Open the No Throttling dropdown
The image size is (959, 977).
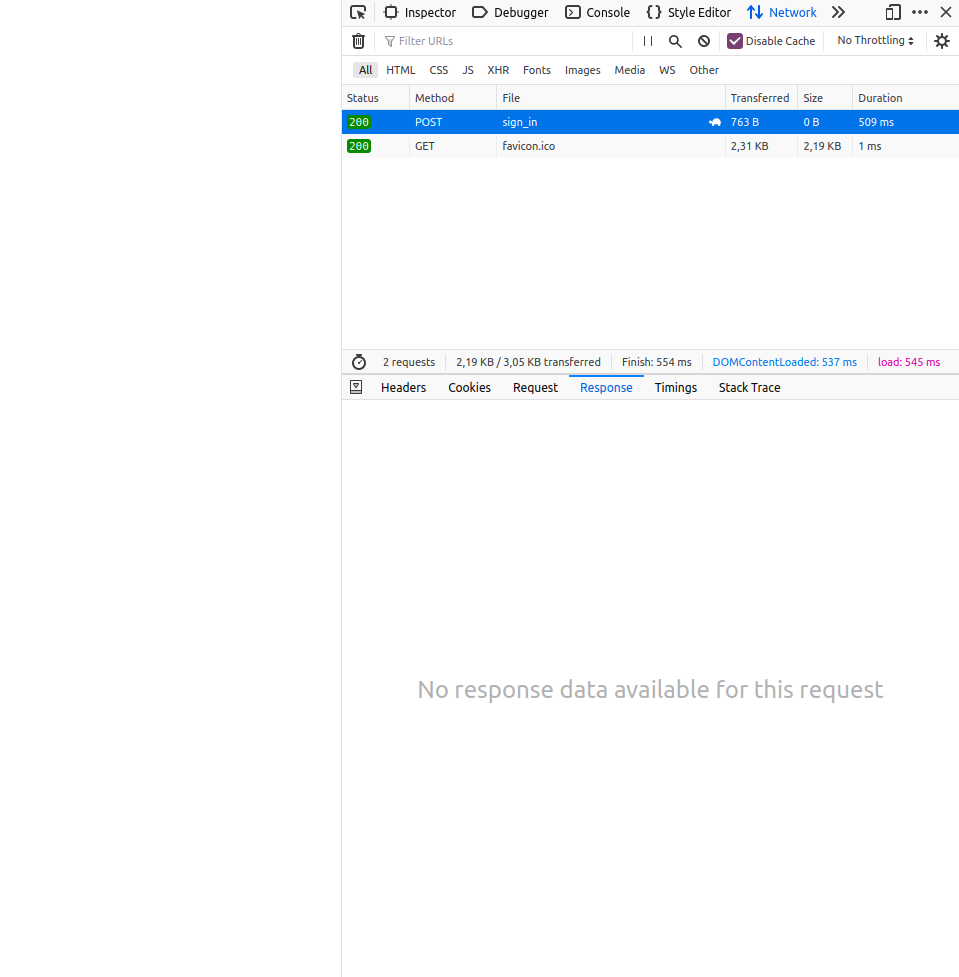pyautogui.click(x=875, y=40)
